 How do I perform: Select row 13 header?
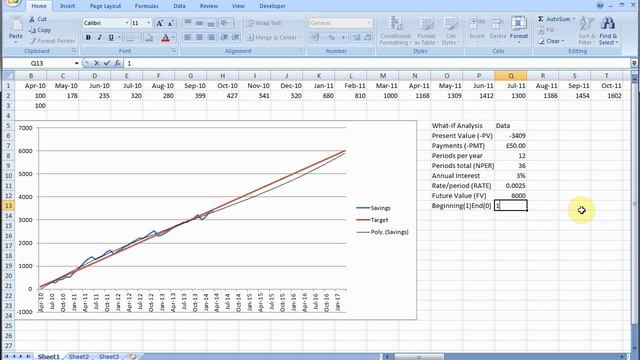pos(8,206)
